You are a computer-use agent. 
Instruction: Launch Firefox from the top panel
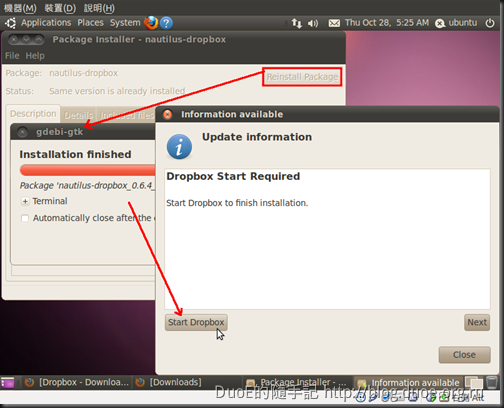(151, 23)
